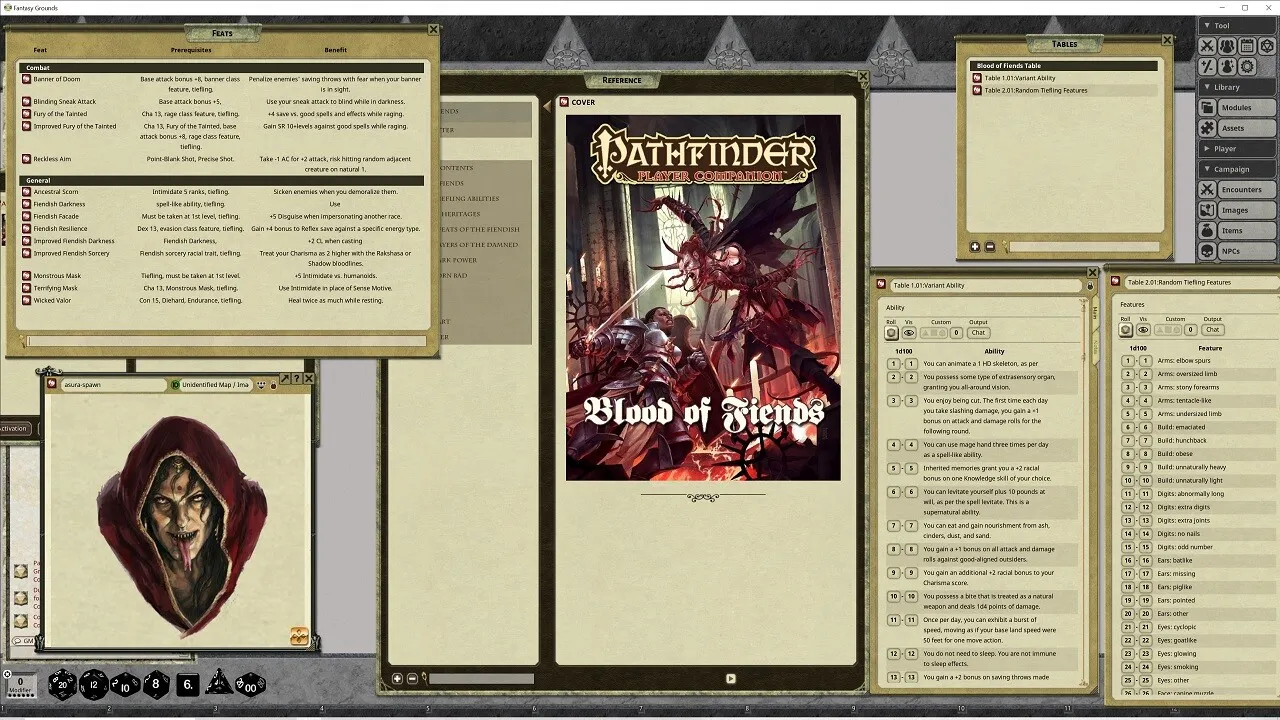Click the help question mark on asura-spawn window

click(297, 379)
